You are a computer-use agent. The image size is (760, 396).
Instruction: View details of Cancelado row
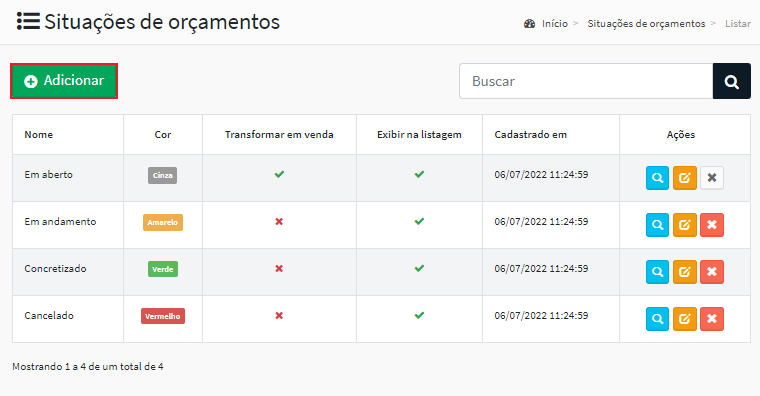tap(657, 319)
